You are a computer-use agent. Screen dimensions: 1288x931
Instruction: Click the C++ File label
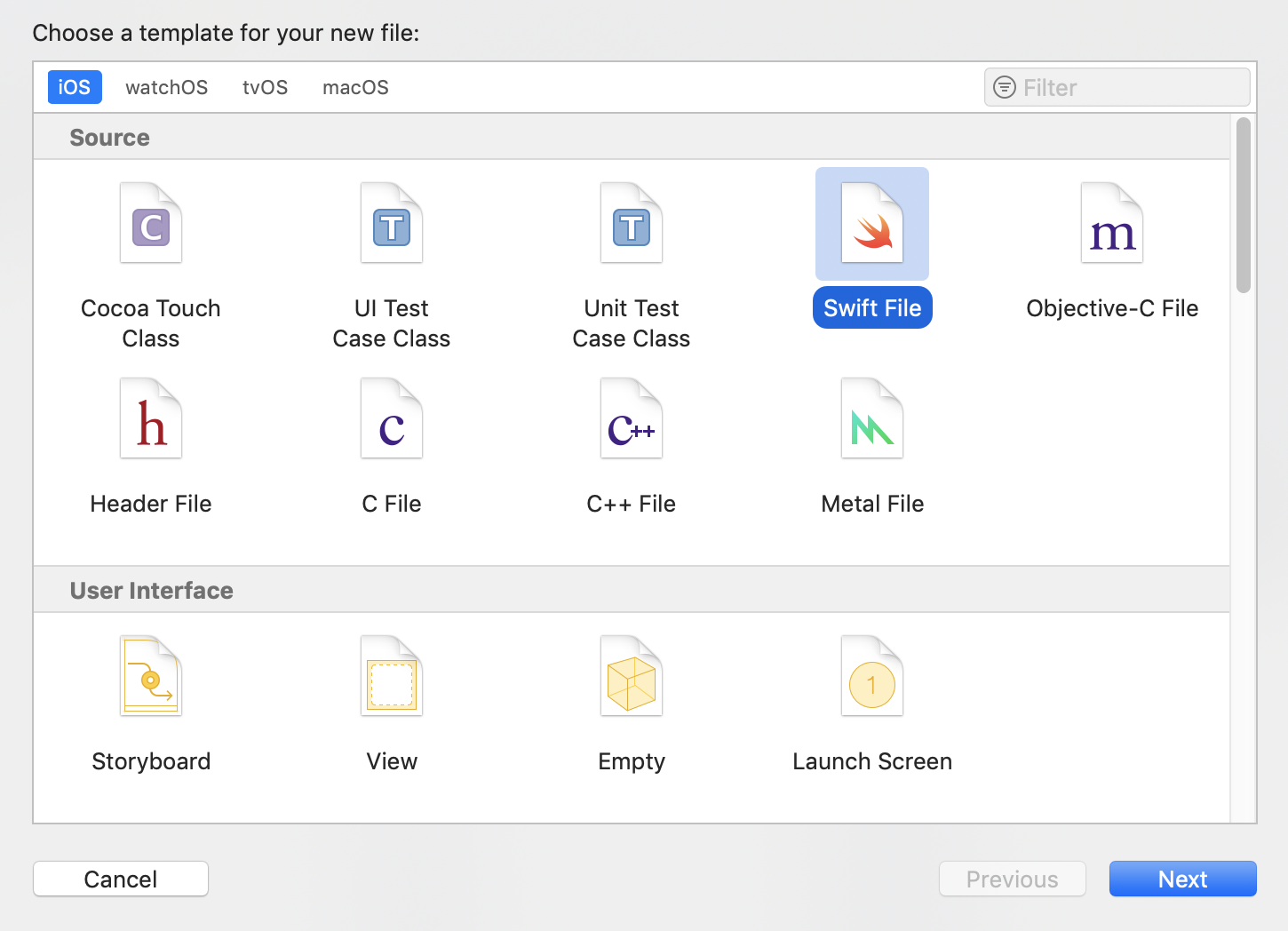point(632,504)
